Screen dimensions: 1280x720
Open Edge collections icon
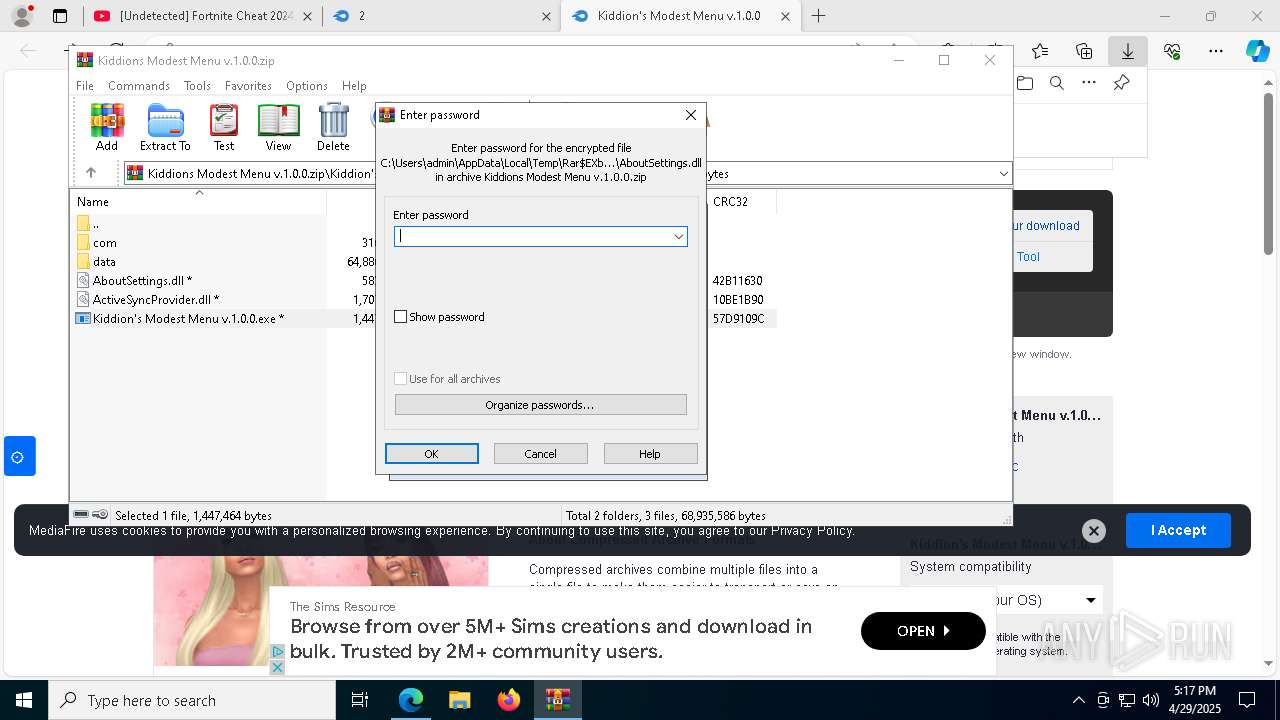pyautogui.click(x=1084, y=51)
